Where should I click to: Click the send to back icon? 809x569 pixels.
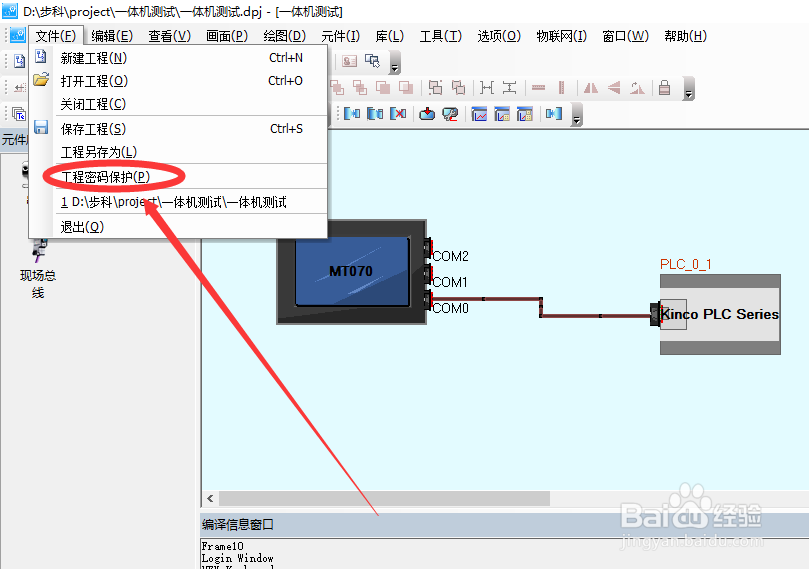point(360,88)
